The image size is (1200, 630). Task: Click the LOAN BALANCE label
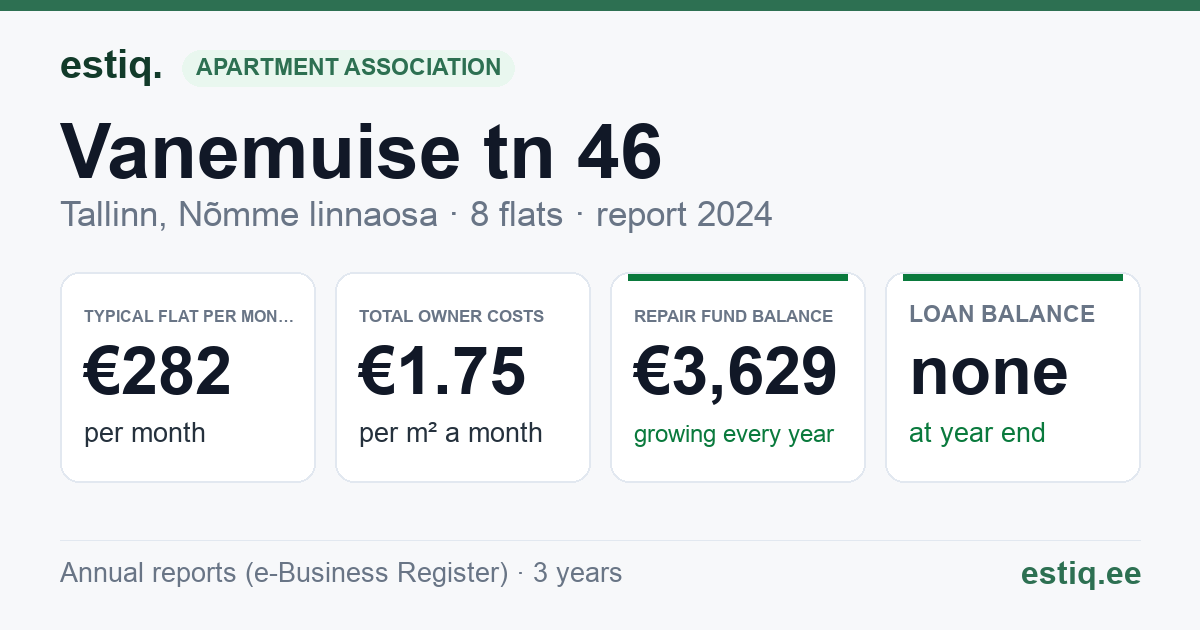point(1002,314)
